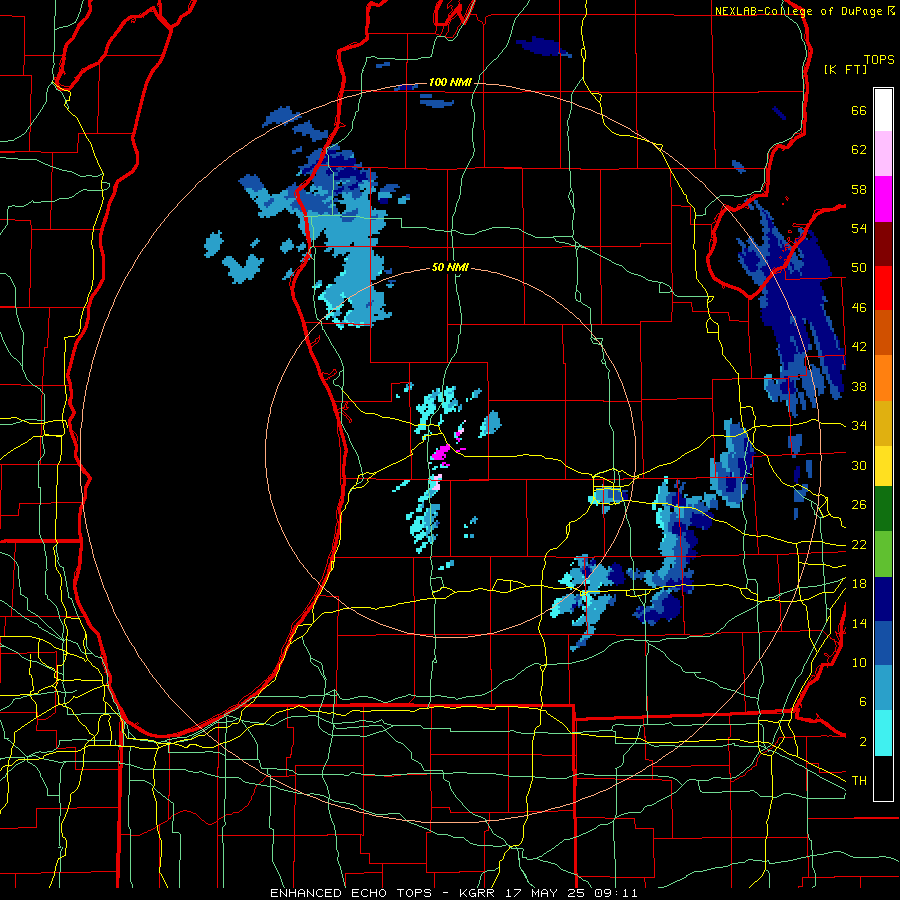Click the navy 22 kft legend swatch
Image resolution: width=900 pixels, height=900 pixels.
[x=883, y=599]
